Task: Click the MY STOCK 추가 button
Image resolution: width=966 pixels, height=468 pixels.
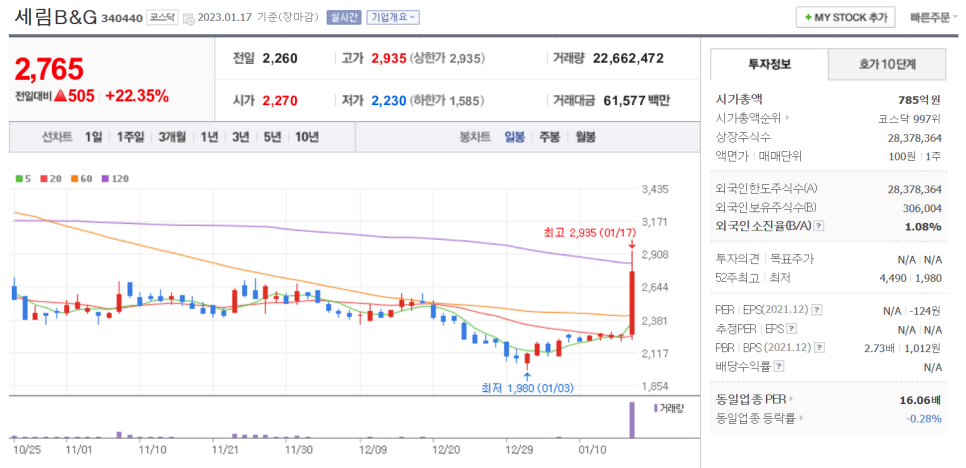Action: 845,18
